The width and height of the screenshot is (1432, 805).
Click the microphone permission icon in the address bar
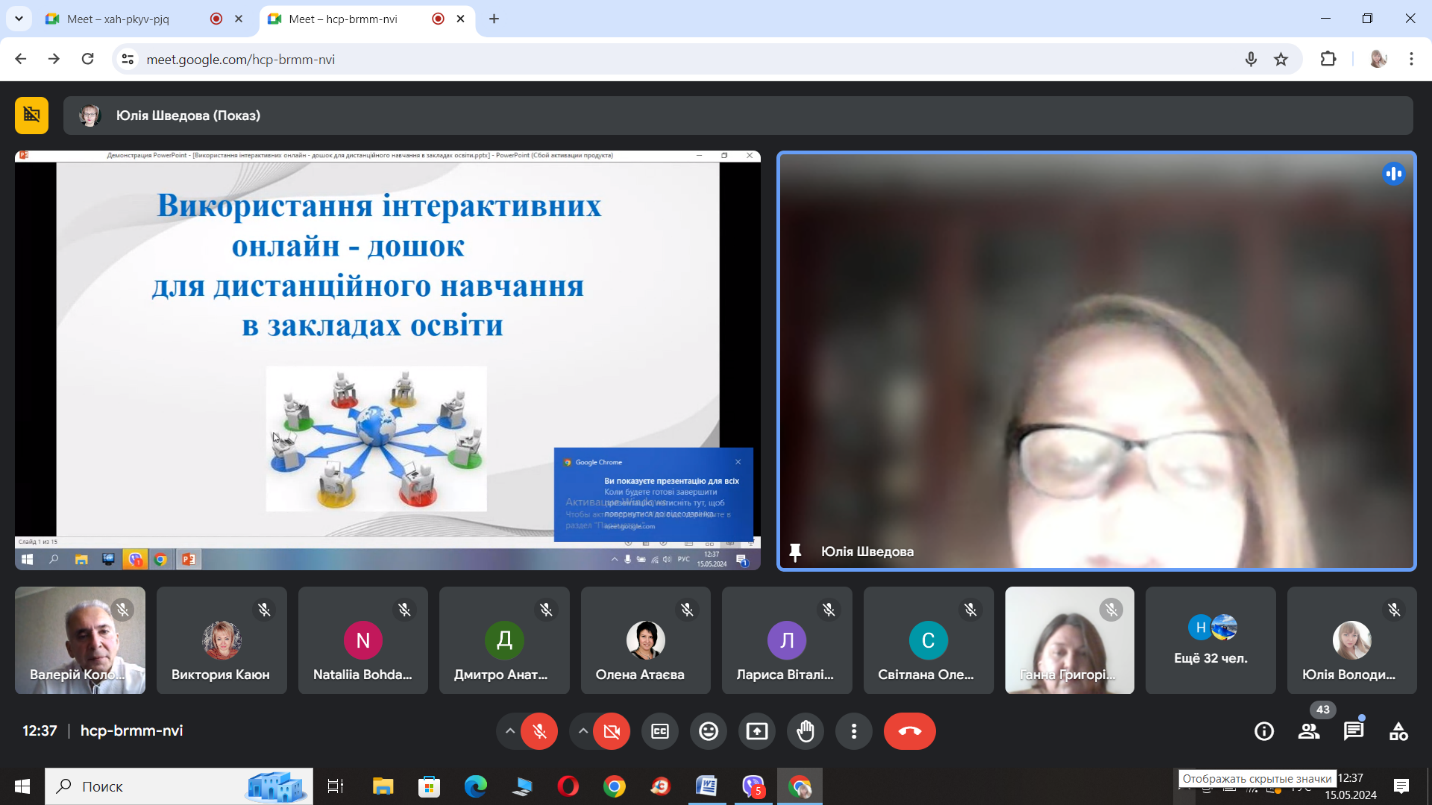point(1250,59)
